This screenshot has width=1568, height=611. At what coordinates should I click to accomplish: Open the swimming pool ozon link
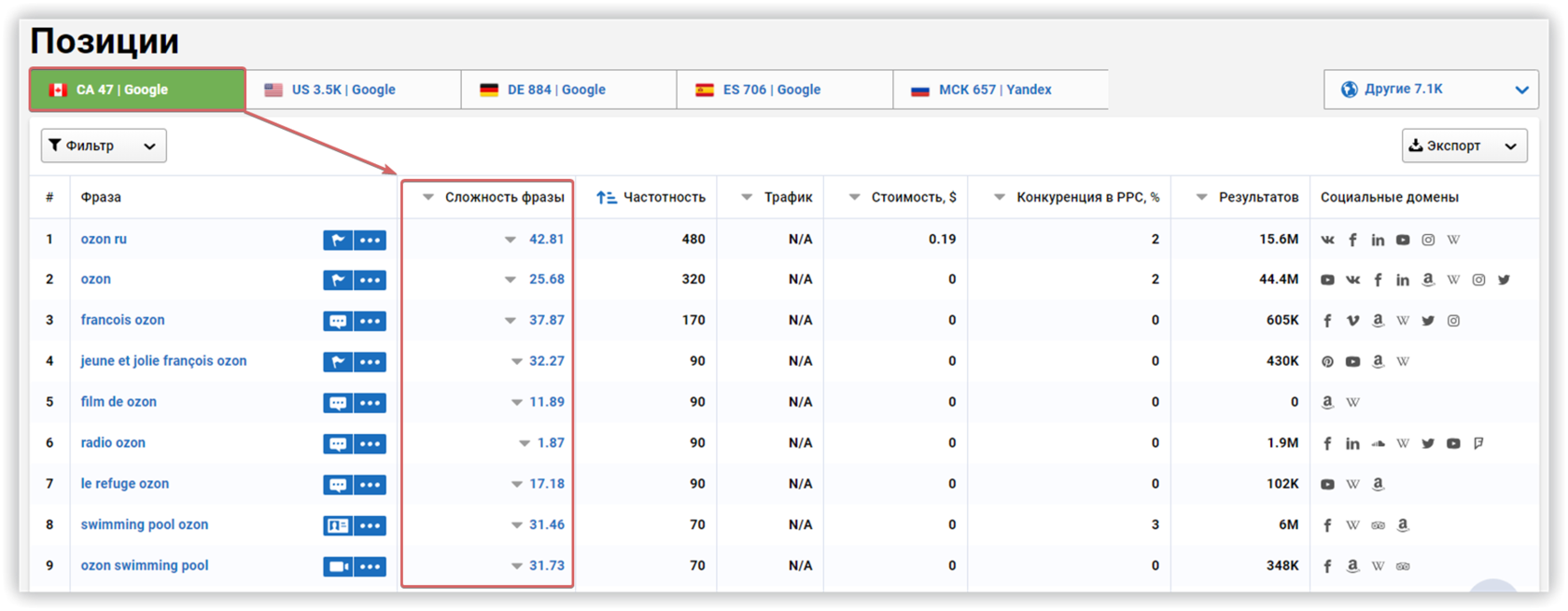[145, 525]
